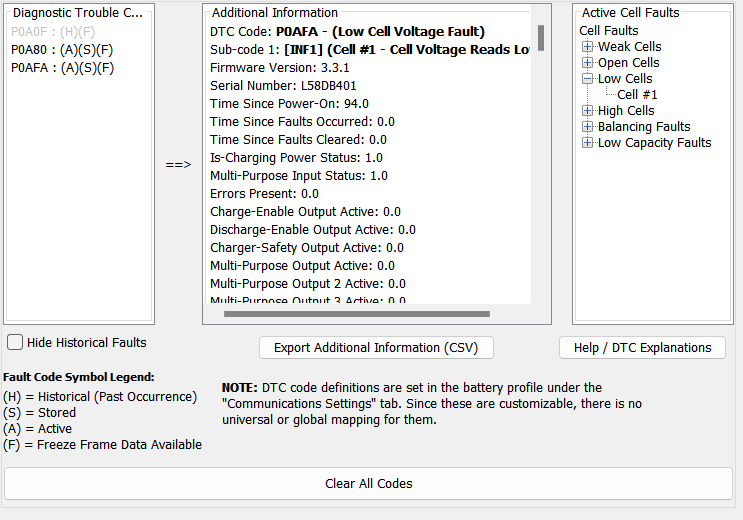Expand the High Cells tree node

tap(587, 111)
